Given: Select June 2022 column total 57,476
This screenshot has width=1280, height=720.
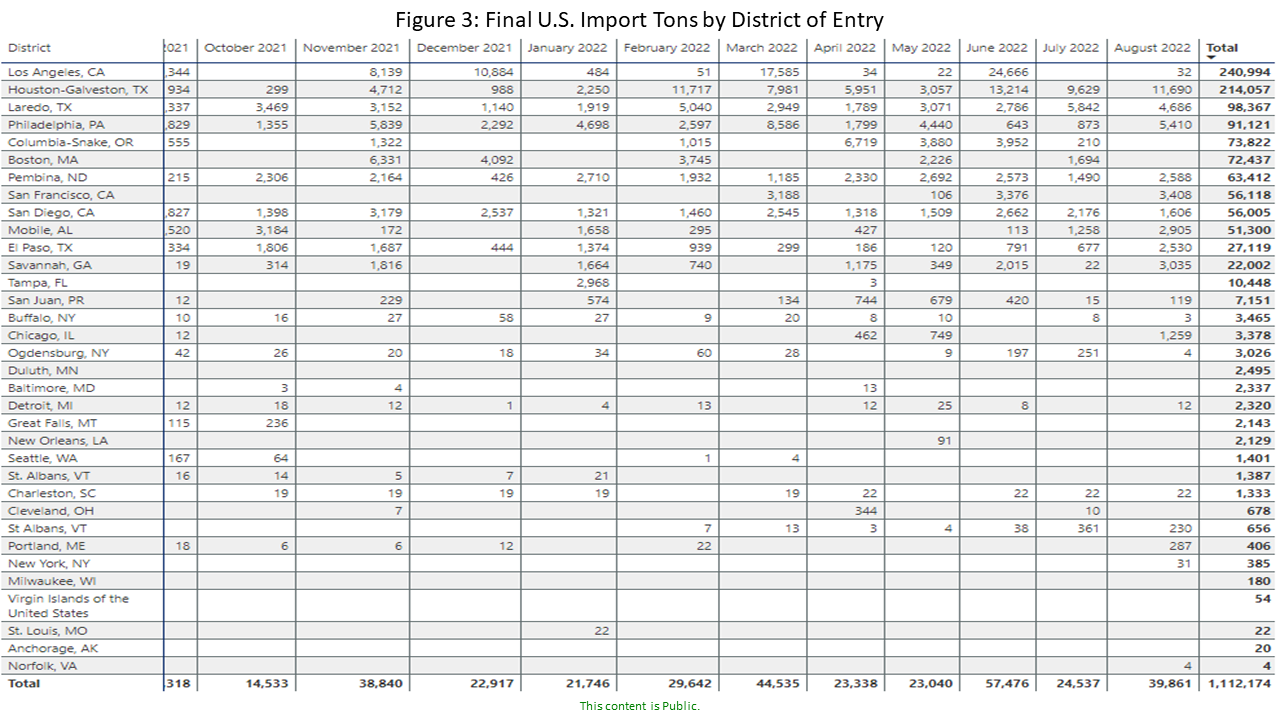Looking at the screenshot, I should click(x=1005, y=683).
